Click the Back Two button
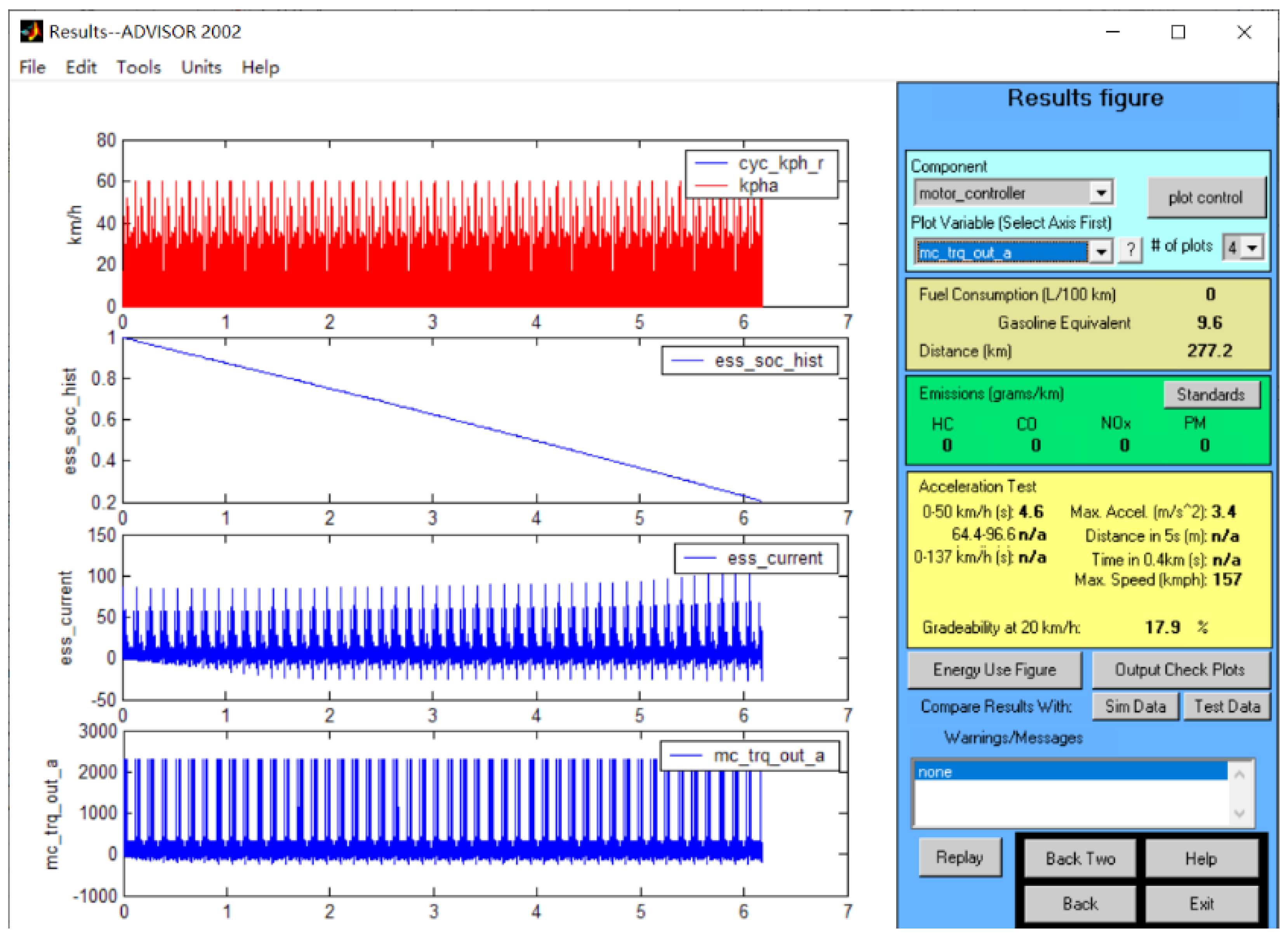Image resolution: width=1288 pixels, height=946 pixels. 1080,858
